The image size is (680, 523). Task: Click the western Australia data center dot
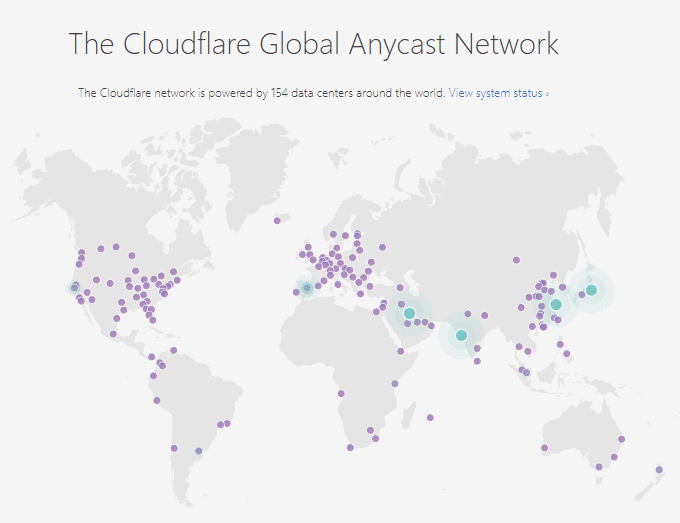tap(545, 448)
